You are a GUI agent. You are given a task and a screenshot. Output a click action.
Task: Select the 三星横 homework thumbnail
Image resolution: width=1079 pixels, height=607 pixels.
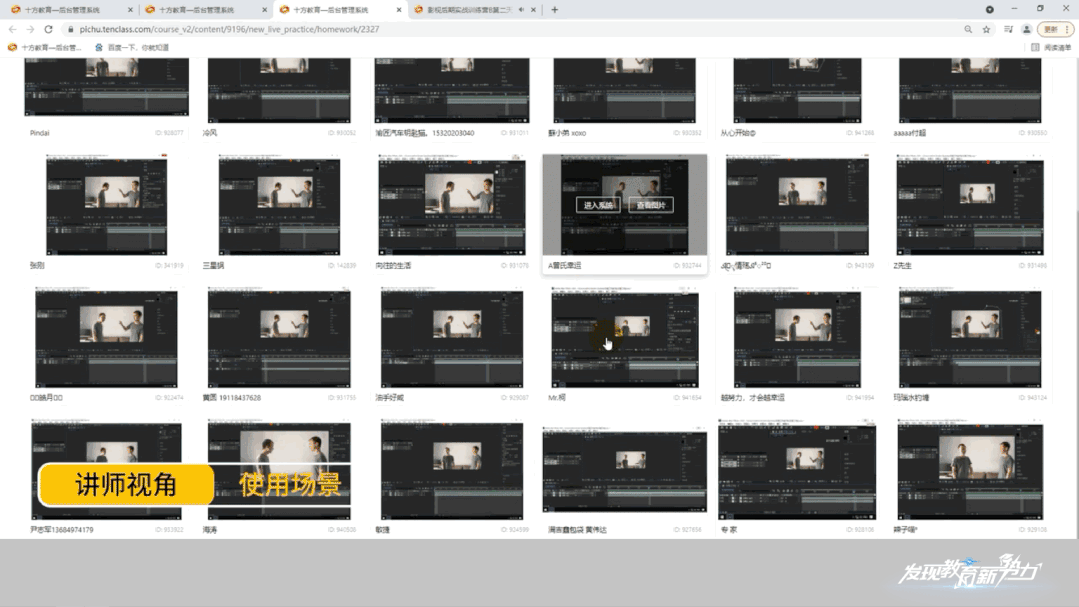[279, 205]
